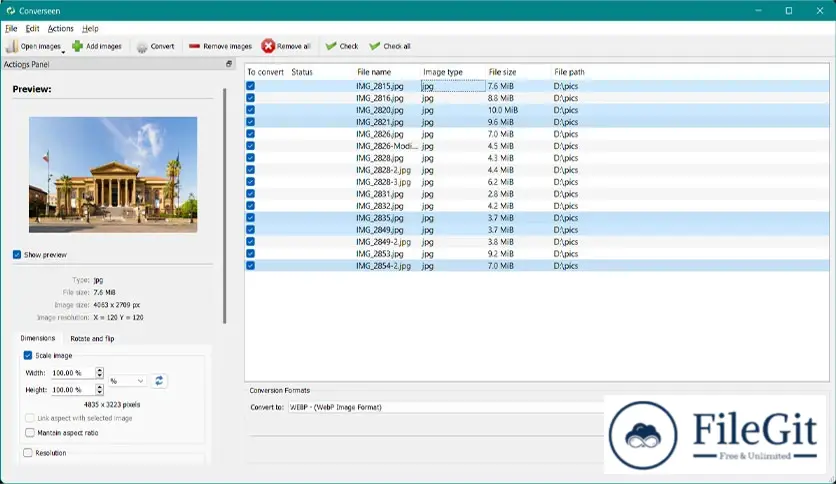The width and height of the screenshot is (836, 484).
Task: Open the Edit menu
Action: 33,29
